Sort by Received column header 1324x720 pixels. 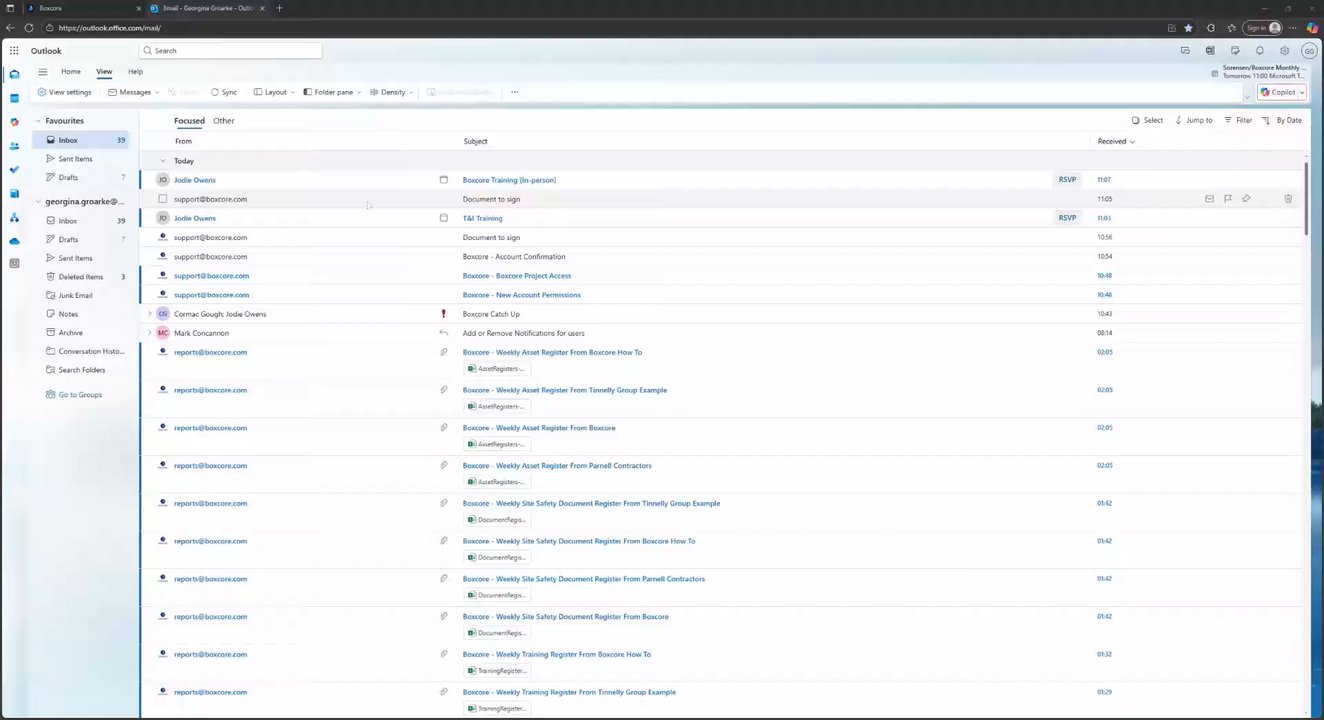(1116, 141)
